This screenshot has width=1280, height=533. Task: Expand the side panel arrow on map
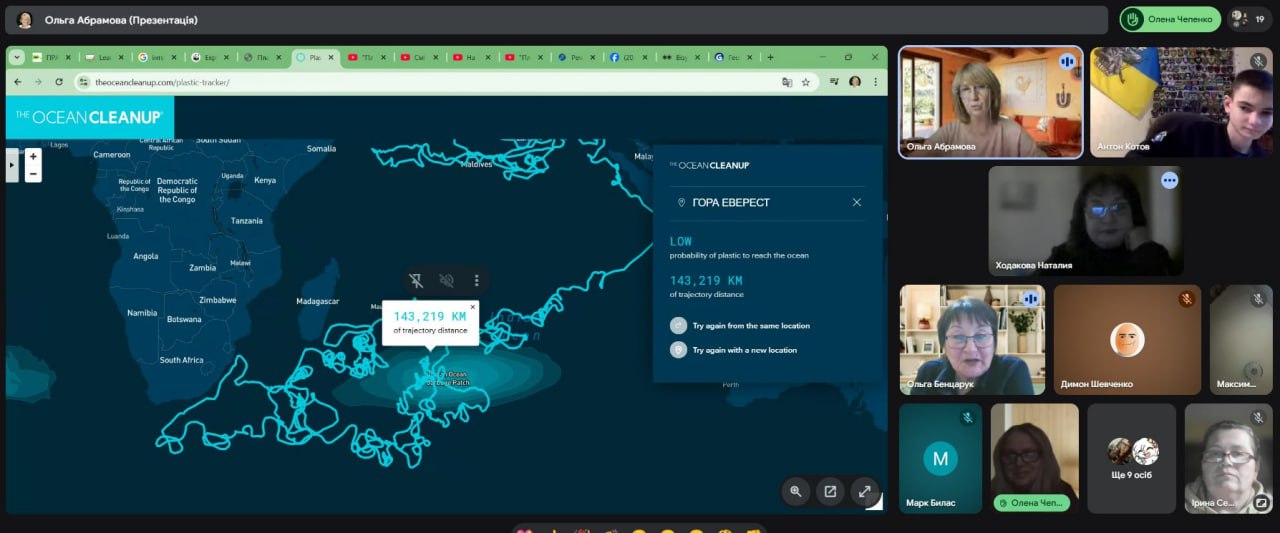tap(12, 166)
